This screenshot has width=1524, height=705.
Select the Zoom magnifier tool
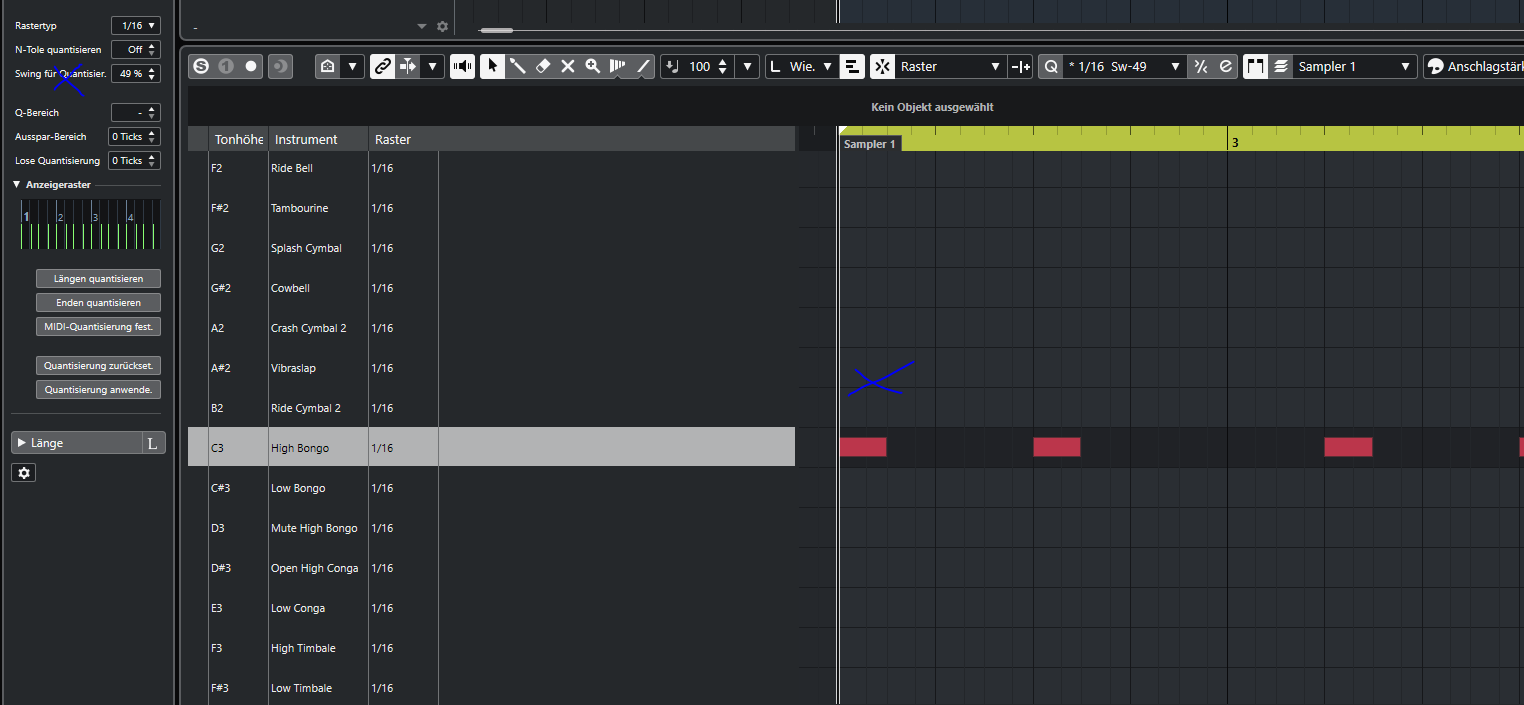(593, 66)
